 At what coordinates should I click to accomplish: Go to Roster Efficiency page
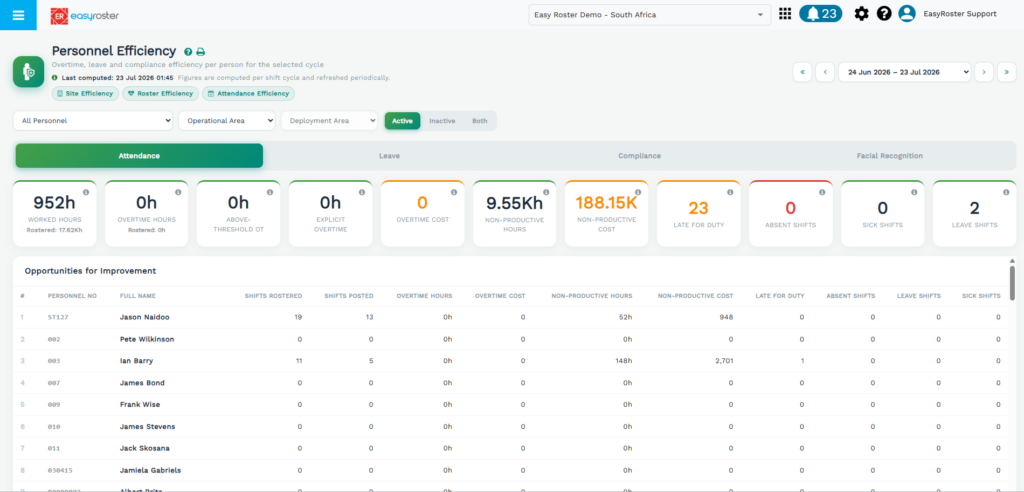pos(160,93)
